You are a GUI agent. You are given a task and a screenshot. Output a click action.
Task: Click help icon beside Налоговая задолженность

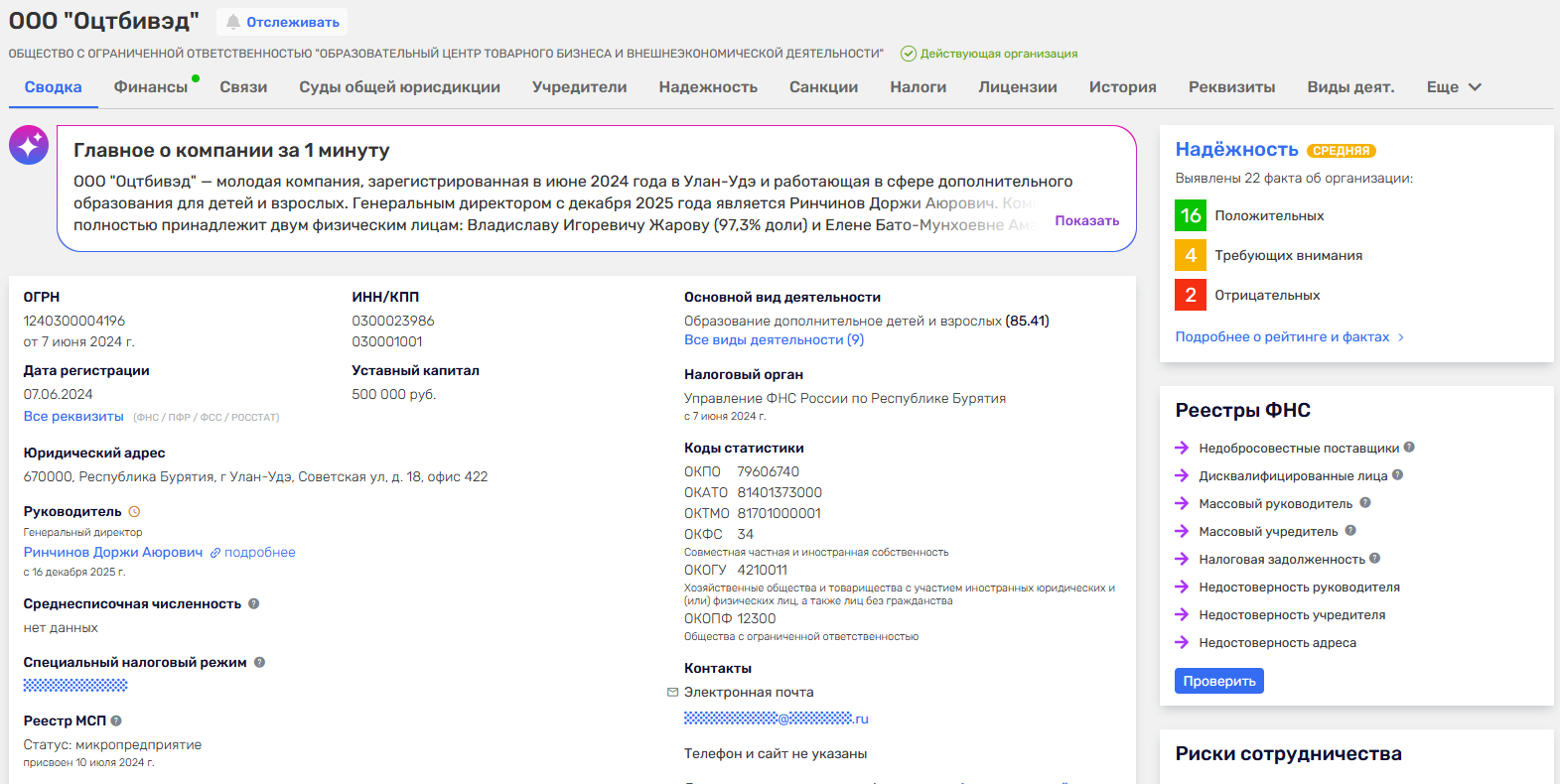click(1375, 559)
